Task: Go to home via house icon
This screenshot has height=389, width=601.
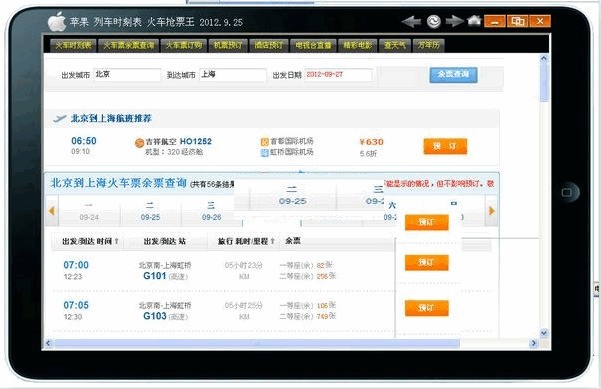Action: click(475, 20)
